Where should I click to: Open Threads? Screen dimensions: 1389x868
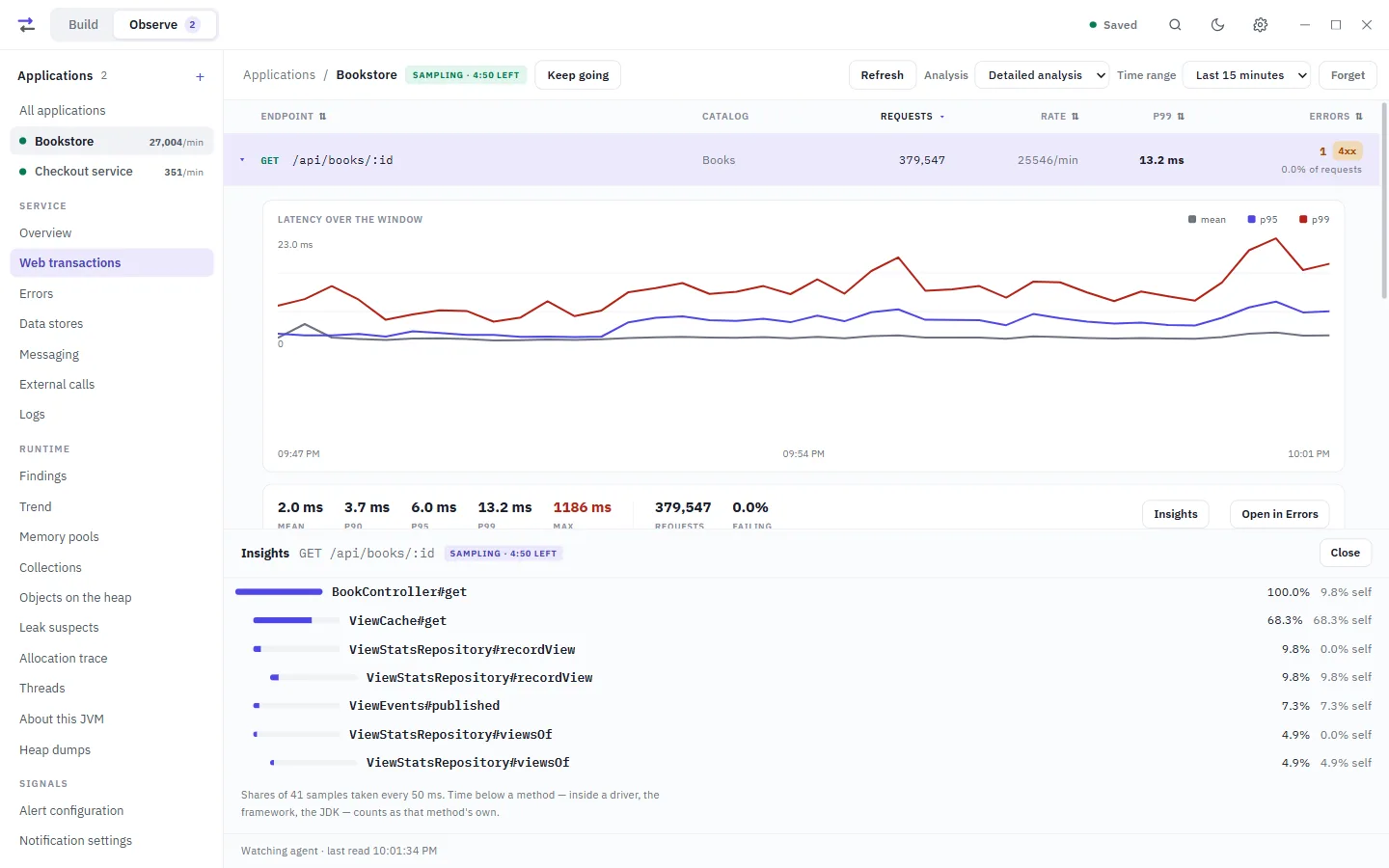click(x=112, y=689)
